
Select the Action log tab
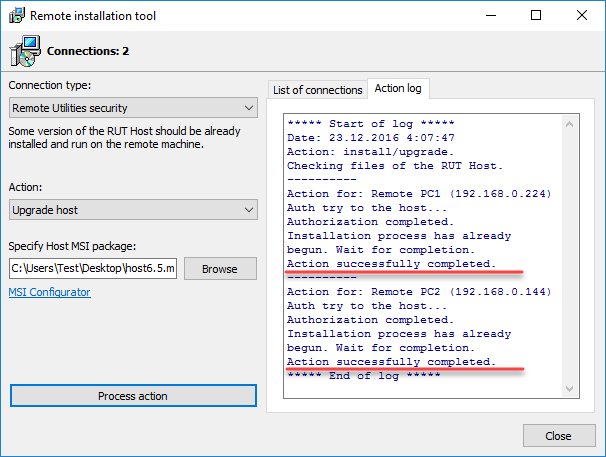(397, 89)
